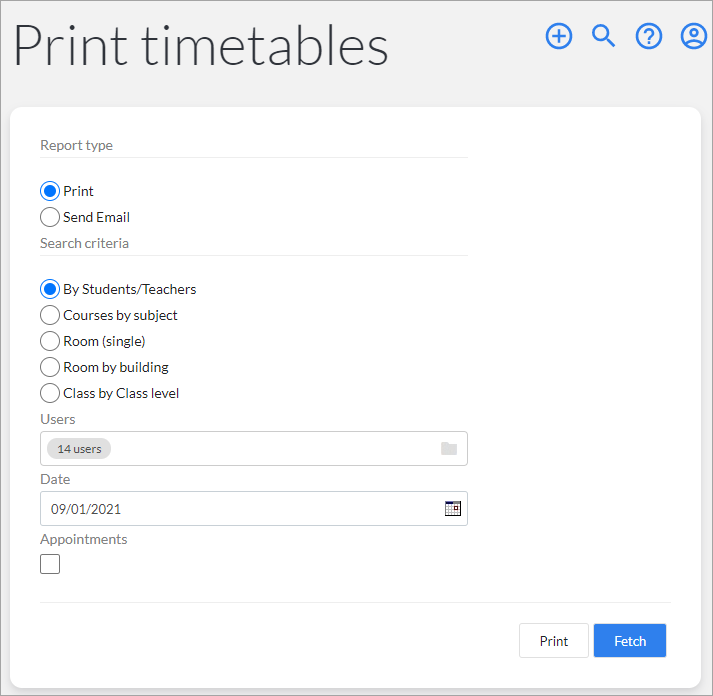This screenshot has width=713, height=696.
Task: Open the magnifier search icon
Action: [x=603, y=36]
